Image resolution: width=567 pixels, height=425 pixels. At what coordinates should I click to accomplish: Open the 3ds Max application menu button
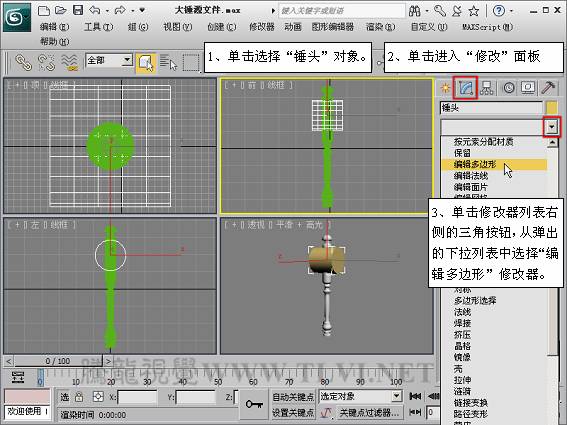17,17
